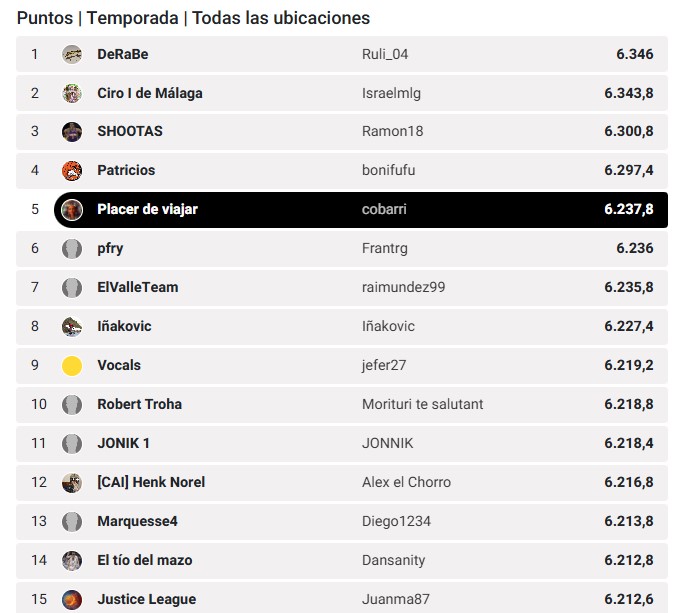Image resolution: width=680 pixels, height=613 pixels.
Task: Select JONIK 1 team name
Action: tap(123, 443)
